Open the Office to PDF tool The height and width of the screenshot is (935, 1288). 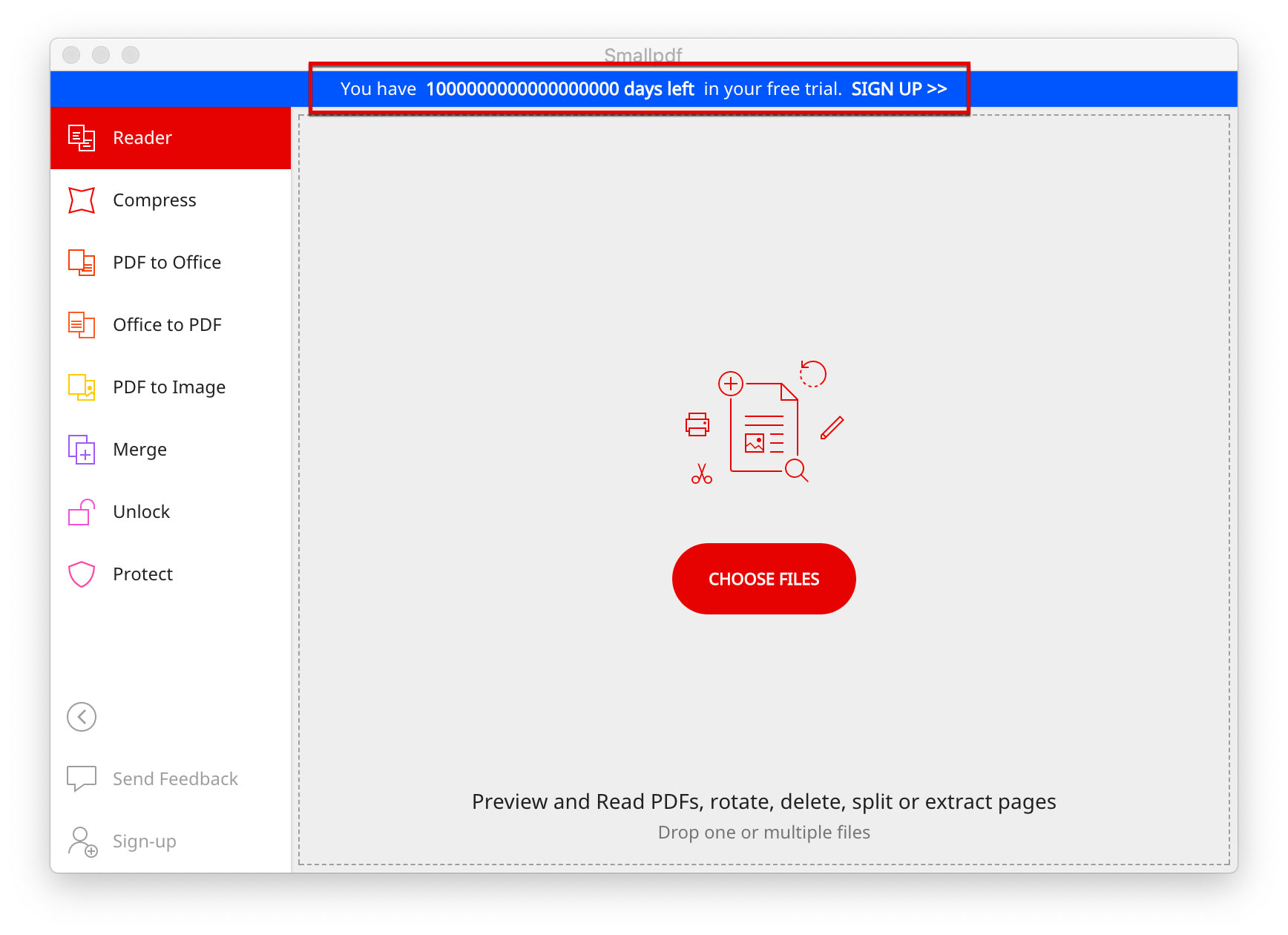click(x=167, y=324)
